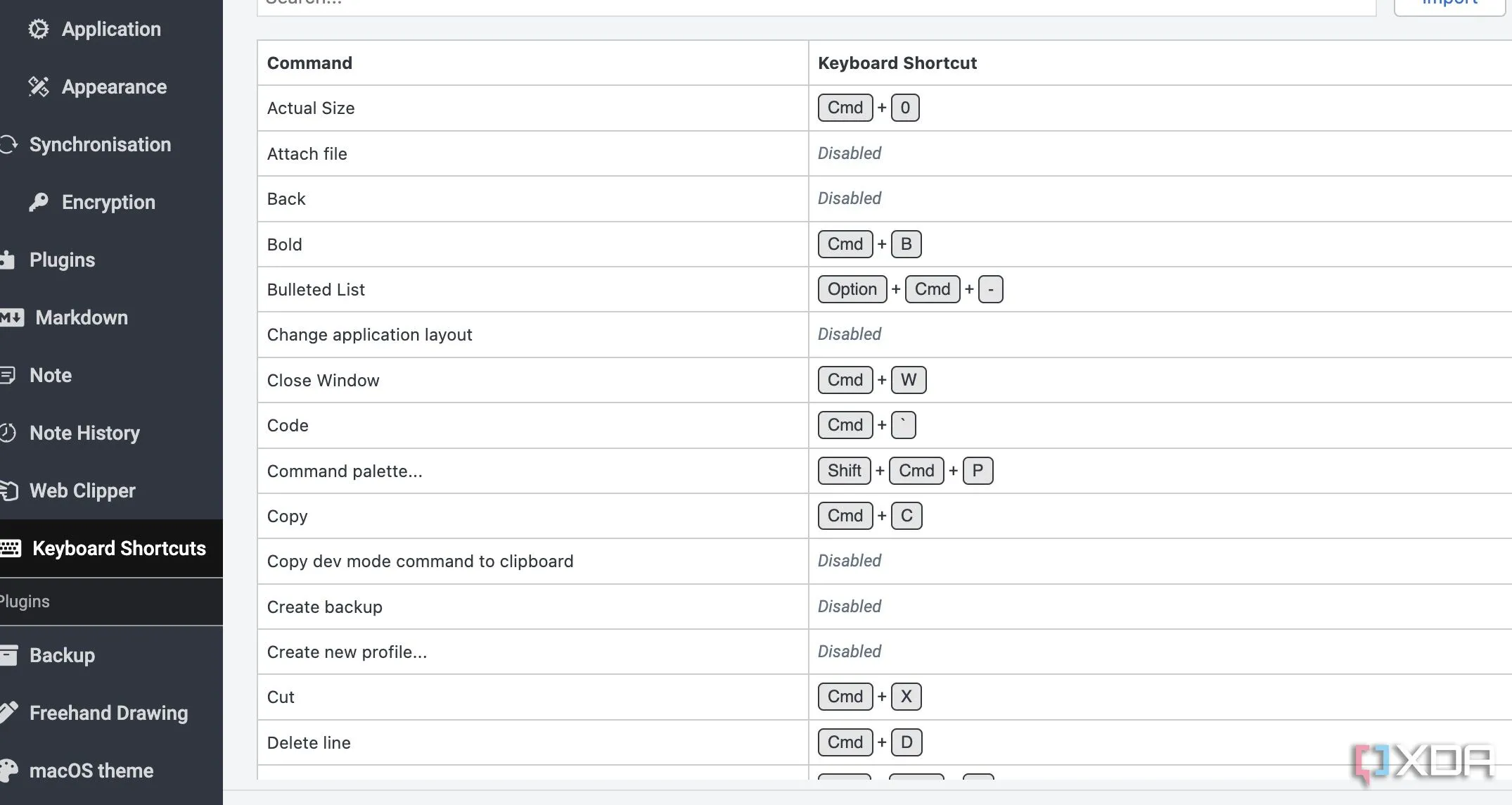Click the Markdown icon in sidebar
The width and height of the screenshot is (1512, 805).
tap(12, 317)
